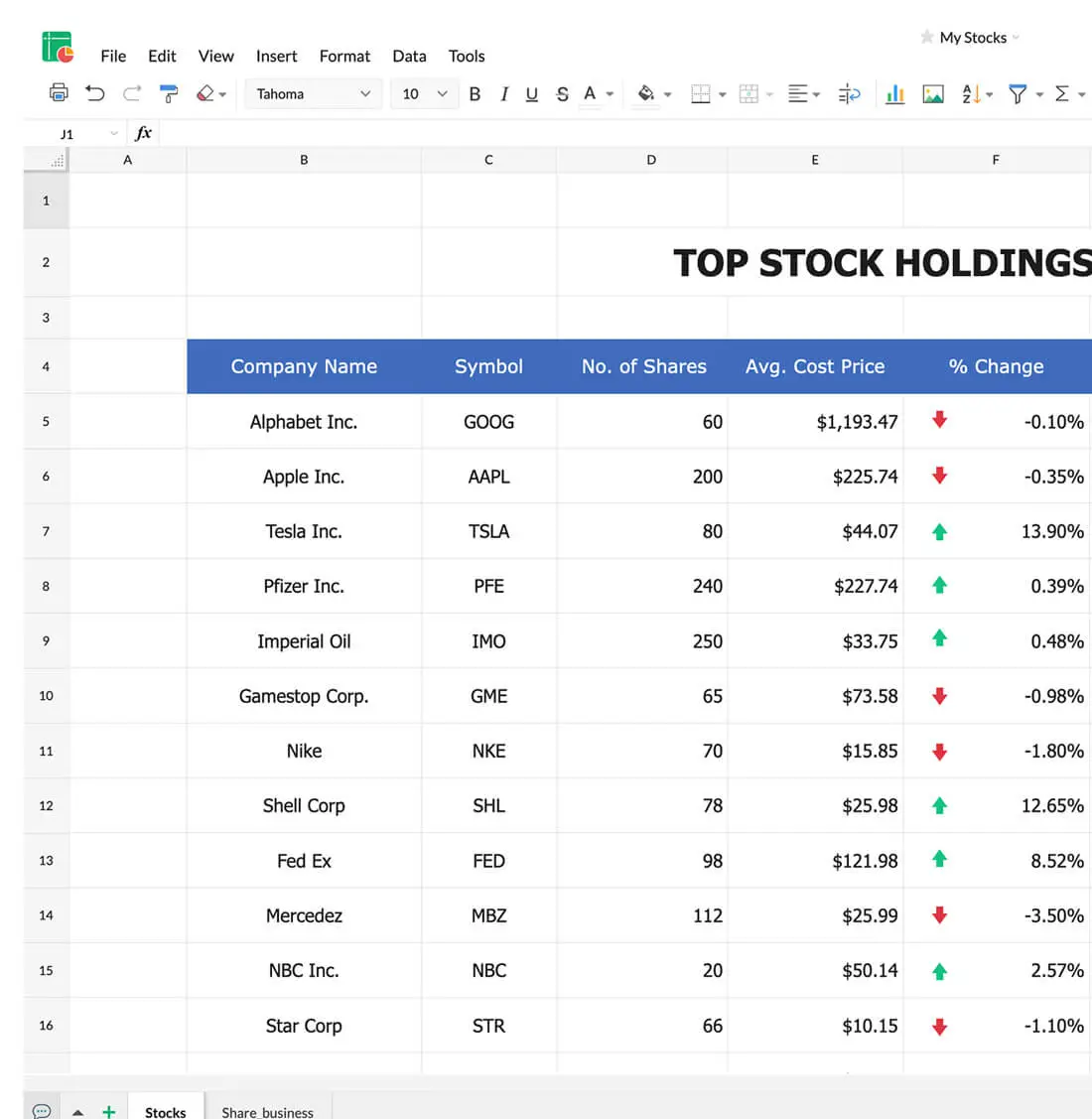Click the Company Name header cell
1092x1119 pixels.
coord(304,366)
